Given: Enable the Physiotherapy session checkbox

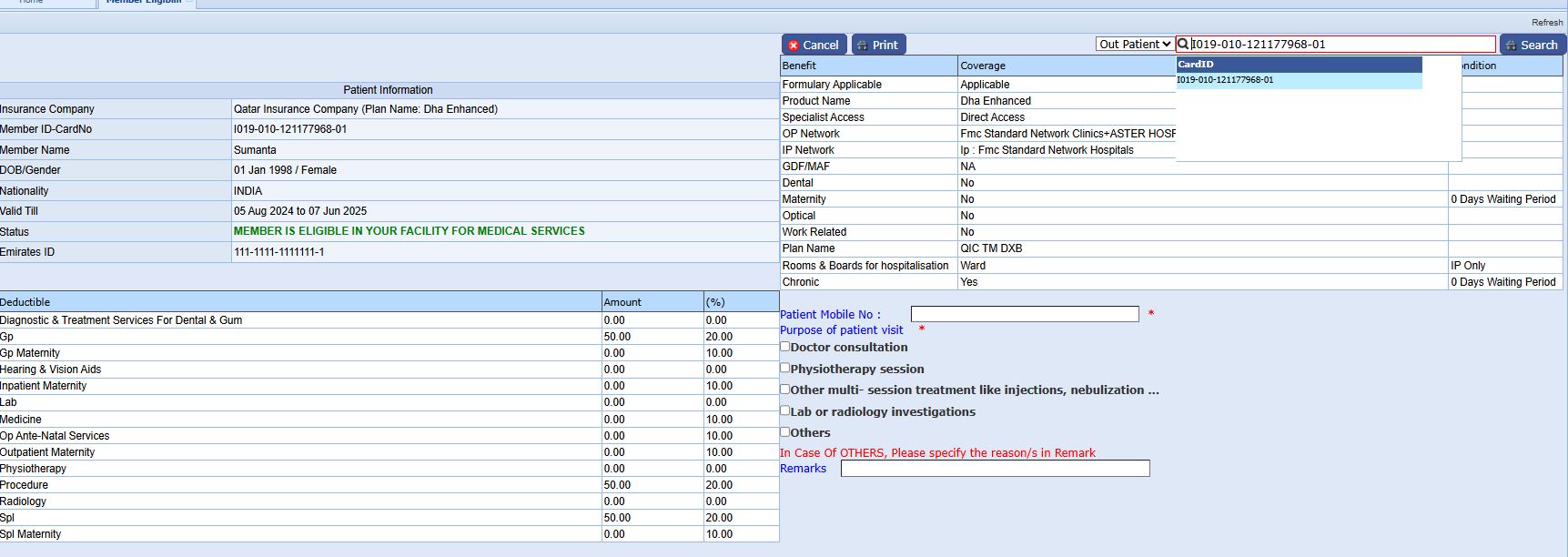Looking at the screenshot, I should tap(784, 368).
